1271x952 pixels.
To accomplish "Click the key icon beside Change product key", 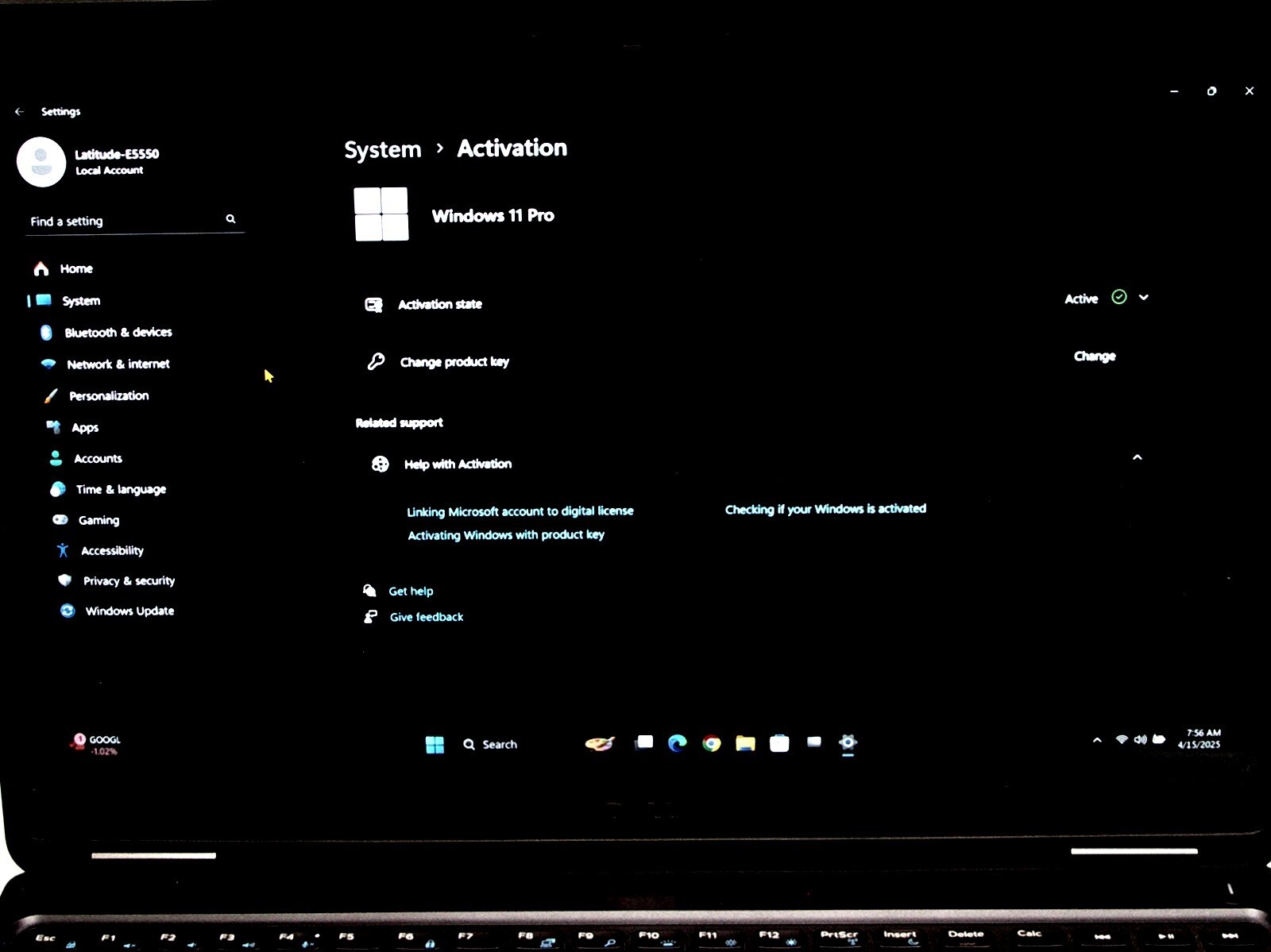I will (376, 362).
